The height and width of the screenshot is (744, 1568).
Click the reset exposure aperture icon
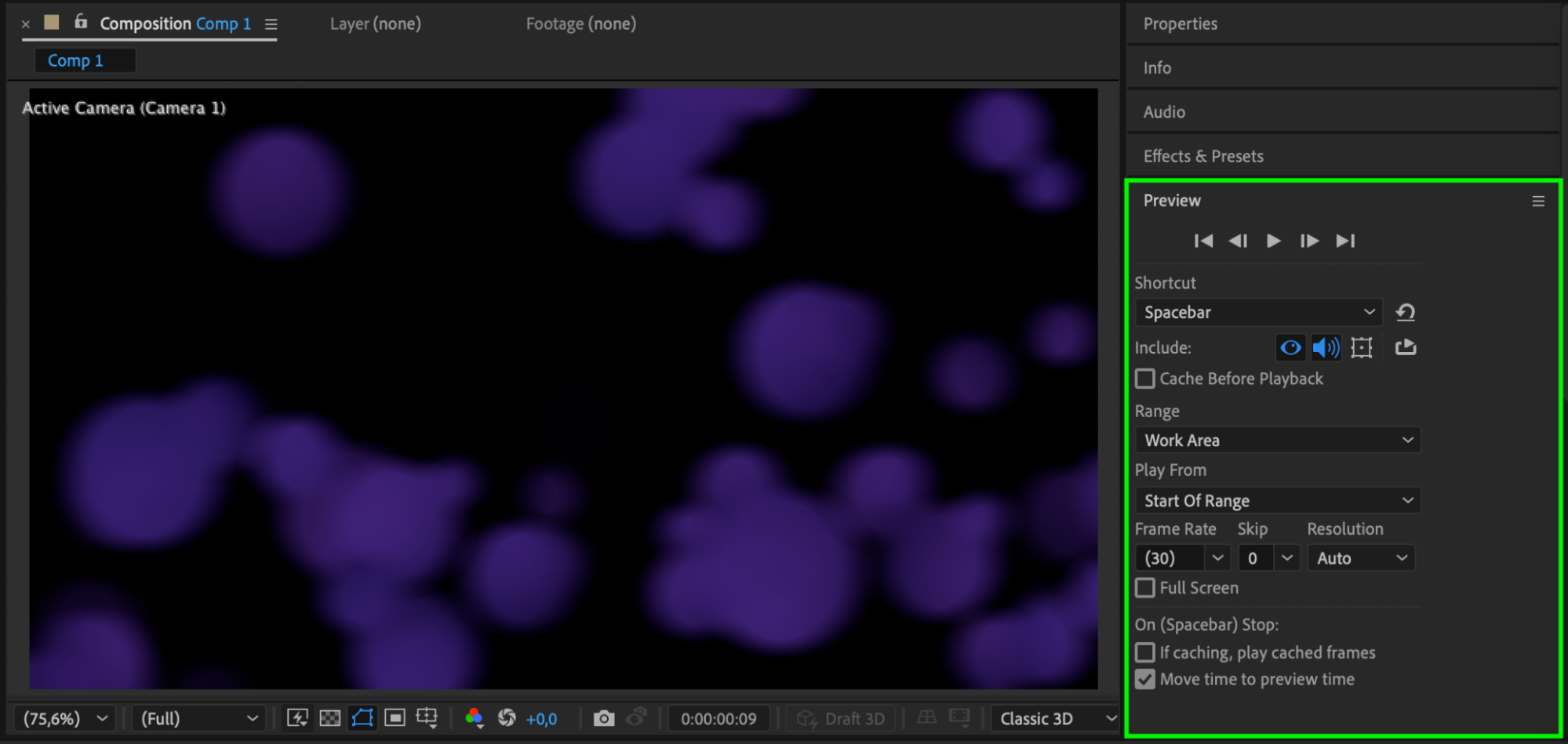[507, 718]
